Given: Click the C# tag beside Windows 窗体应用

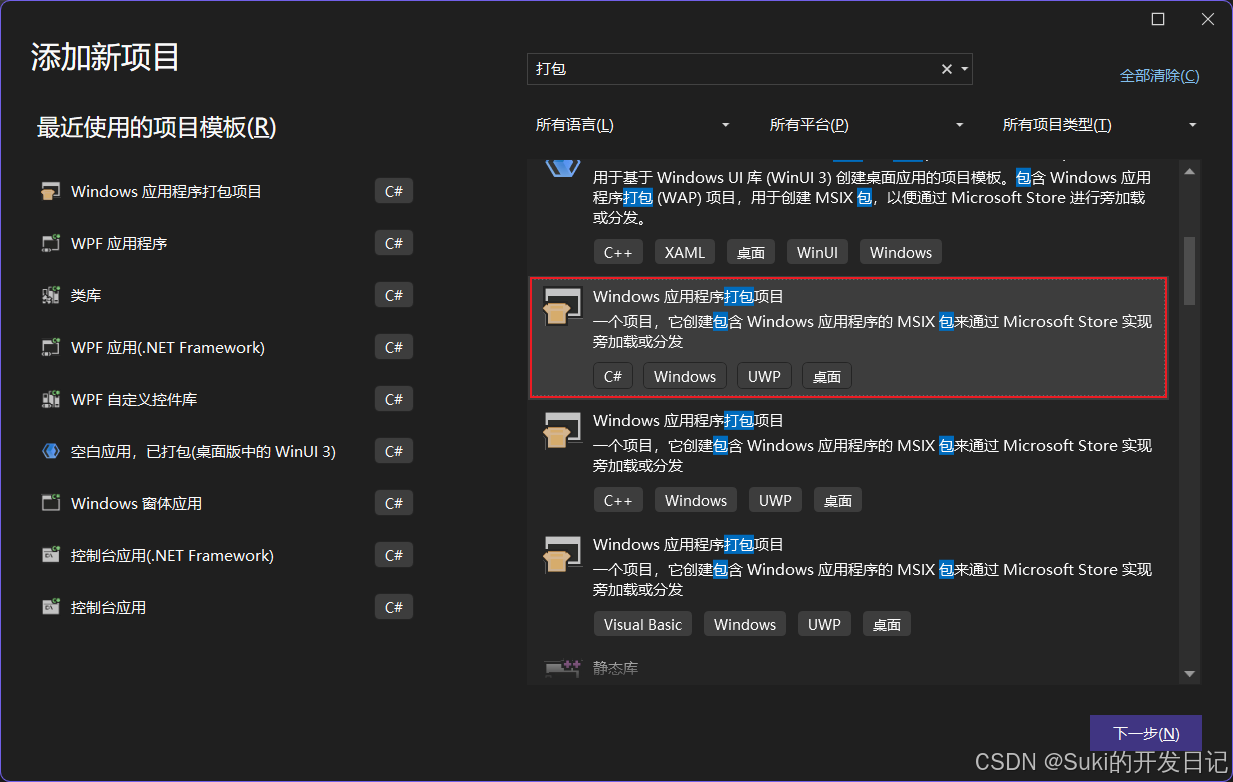Looking at the screenshot, I should tap(394, 503).
